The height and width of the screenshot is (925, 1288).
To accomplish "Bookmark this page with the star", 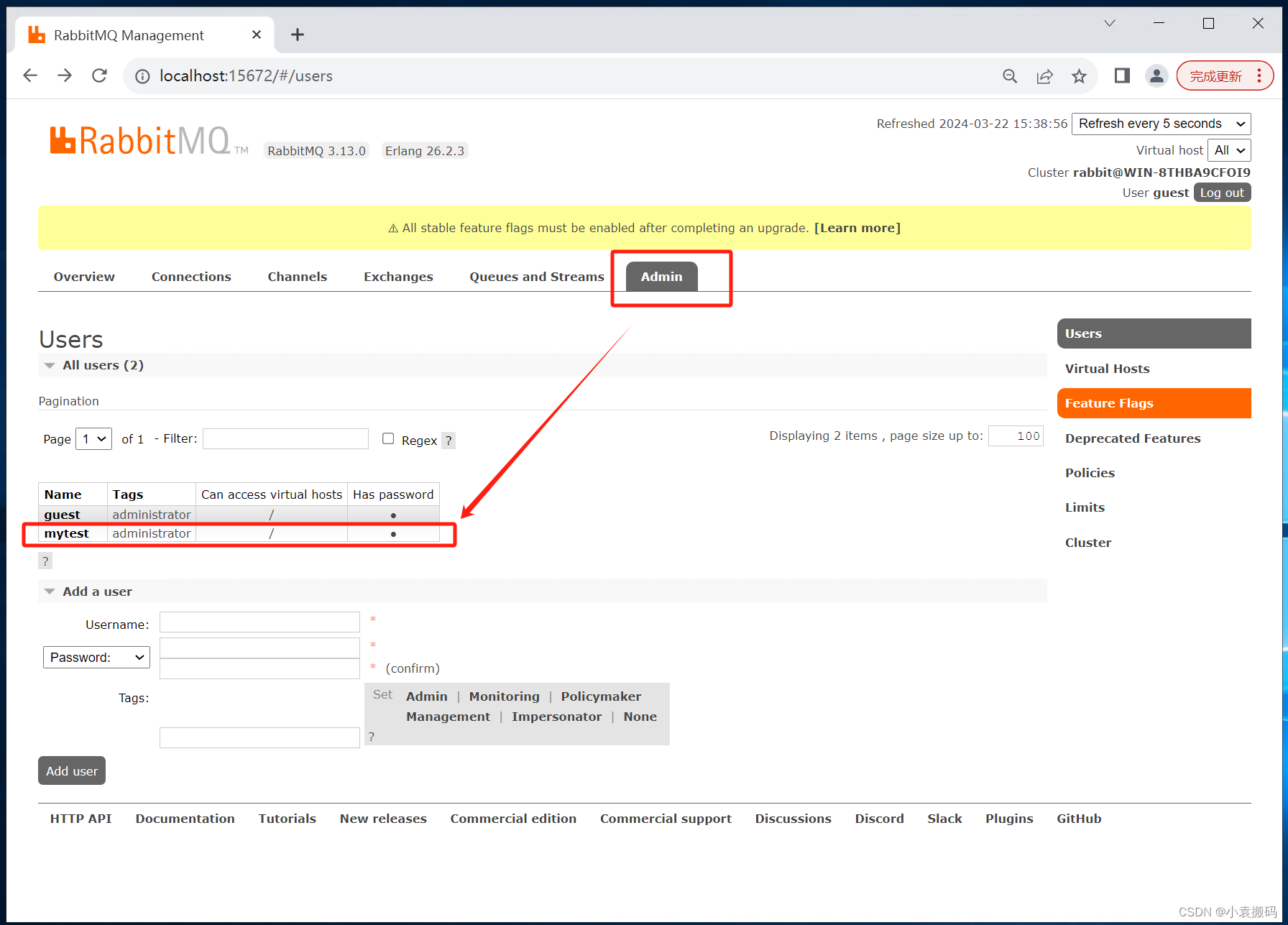I will pyautogui.click(x=1079, y=76).
